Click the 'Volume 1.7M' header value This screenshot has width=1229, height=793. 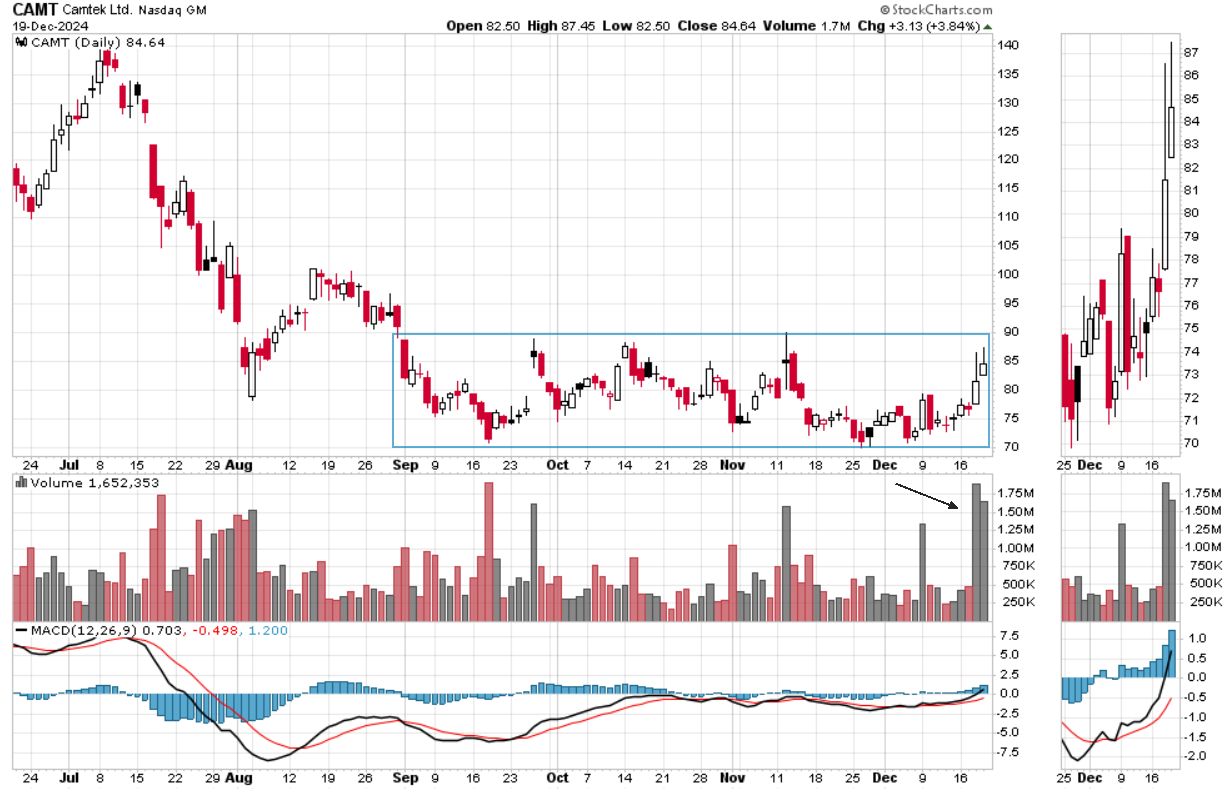coord(806,26)
